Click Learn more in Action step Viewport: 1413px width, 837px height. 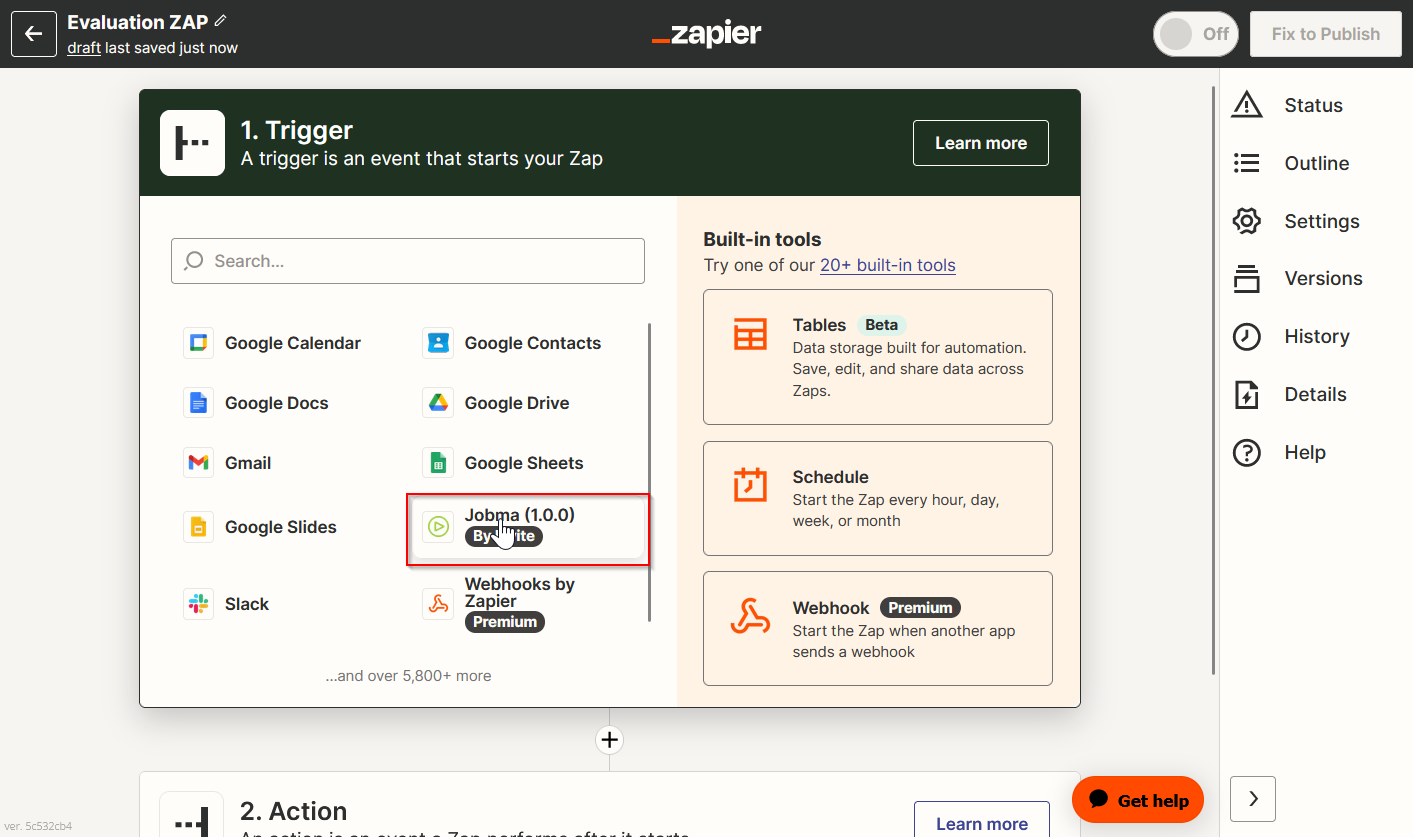981,819
